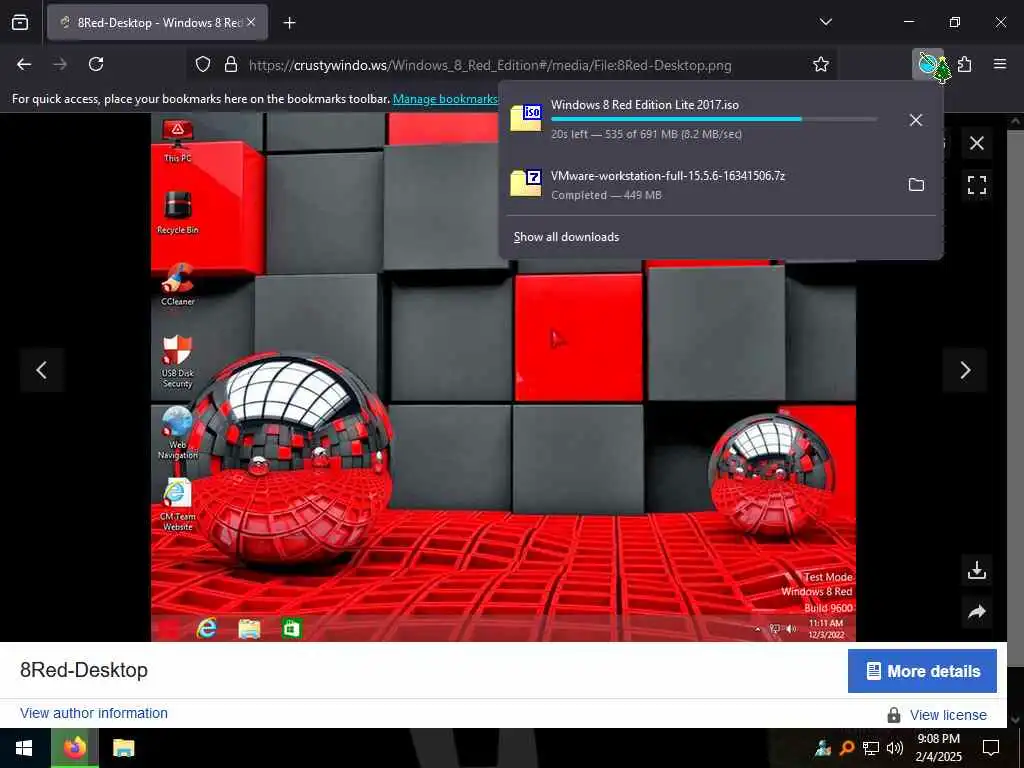1024x768 pixels.
Task: Open the notification action center
Action: [x=991, y=748]
